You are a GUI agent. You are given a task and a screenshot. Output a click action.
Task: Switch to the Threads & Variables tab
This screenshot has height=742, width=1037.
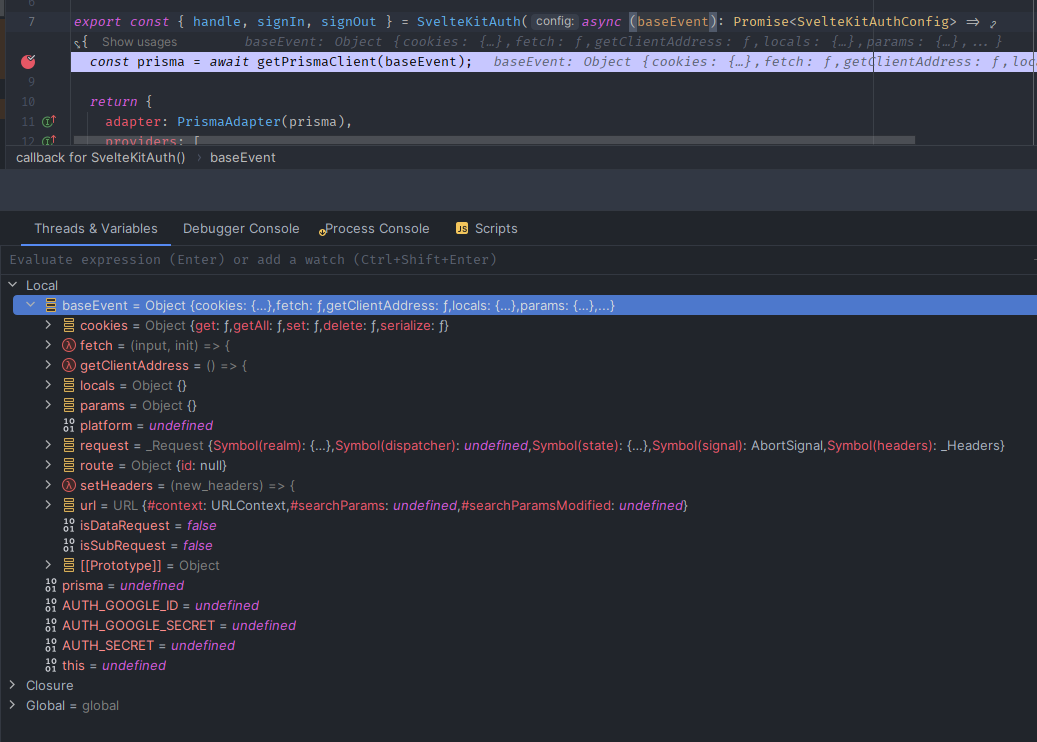(x=96, y=228)
